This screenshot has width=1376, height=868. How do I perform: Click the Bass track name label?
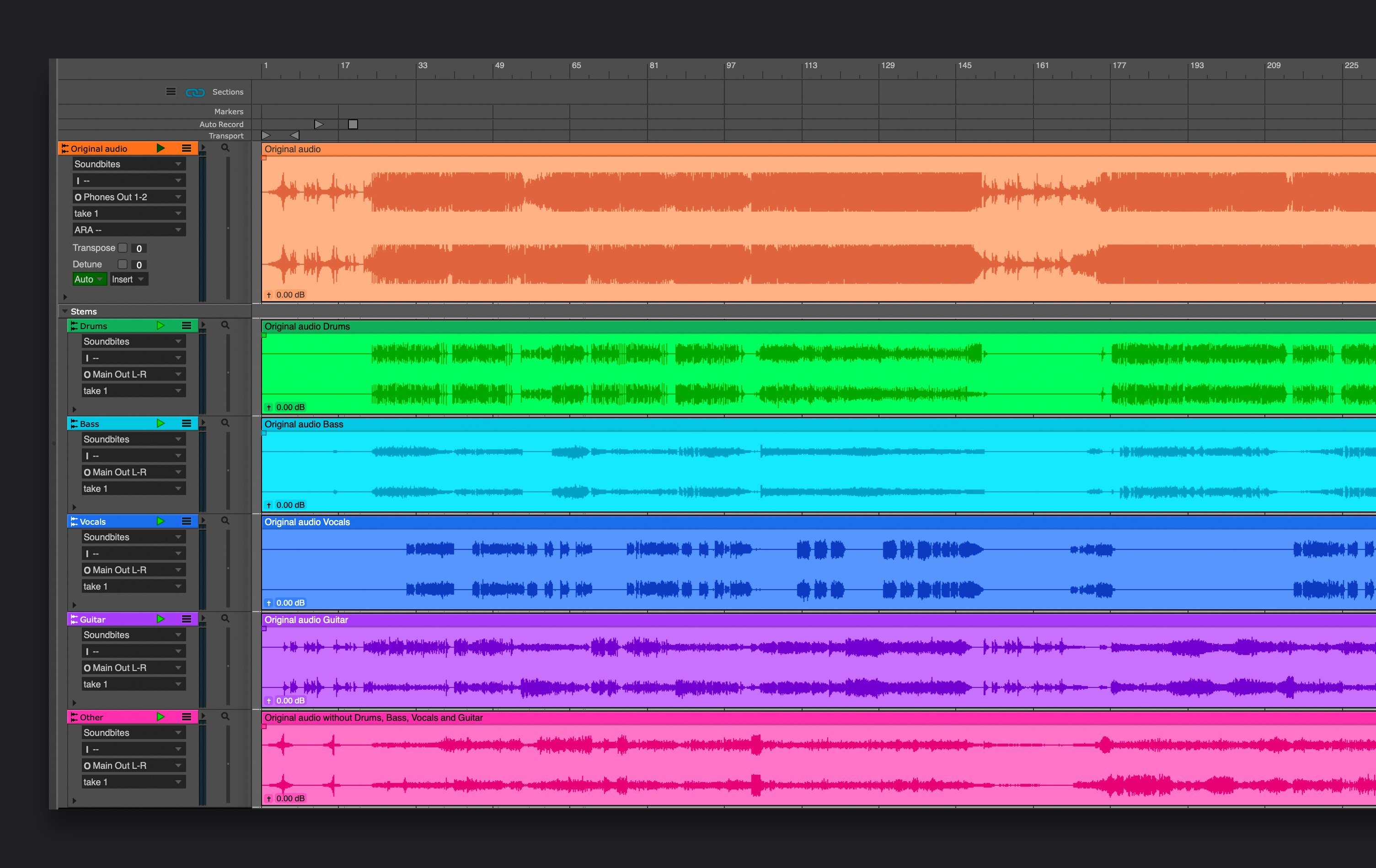89,424
